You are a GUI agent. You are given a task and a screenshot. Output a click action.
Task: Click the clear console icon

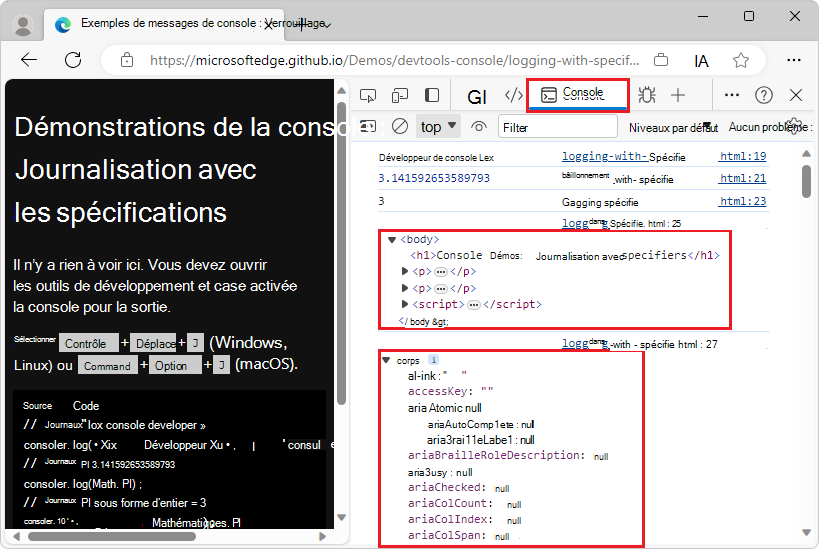400,126
